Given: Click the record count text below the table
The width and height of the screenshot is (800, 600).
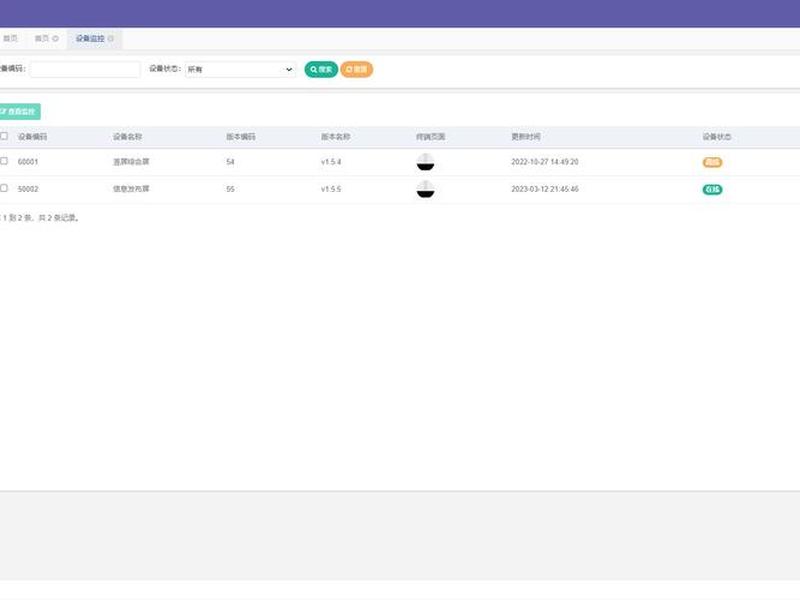Looking at the screenshot, I should click(x=40, y=218).
